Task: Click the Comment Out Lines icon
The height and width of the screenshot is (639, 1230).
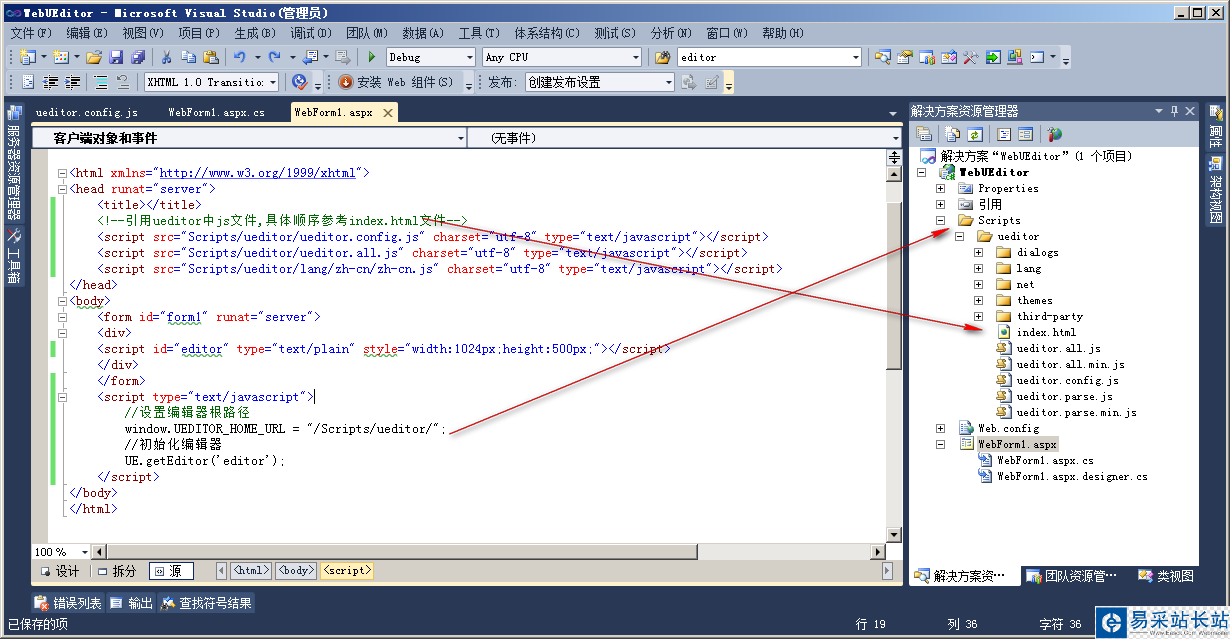Action: point(102,82)
